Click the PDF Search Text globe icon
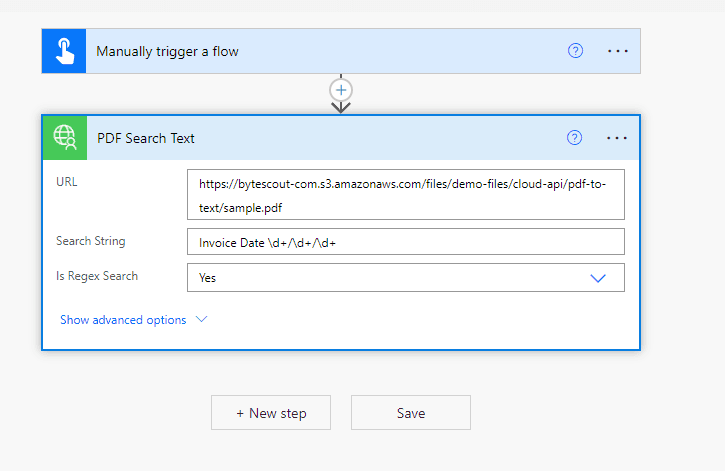Screen dimensions: 725x471 point(65,138)
